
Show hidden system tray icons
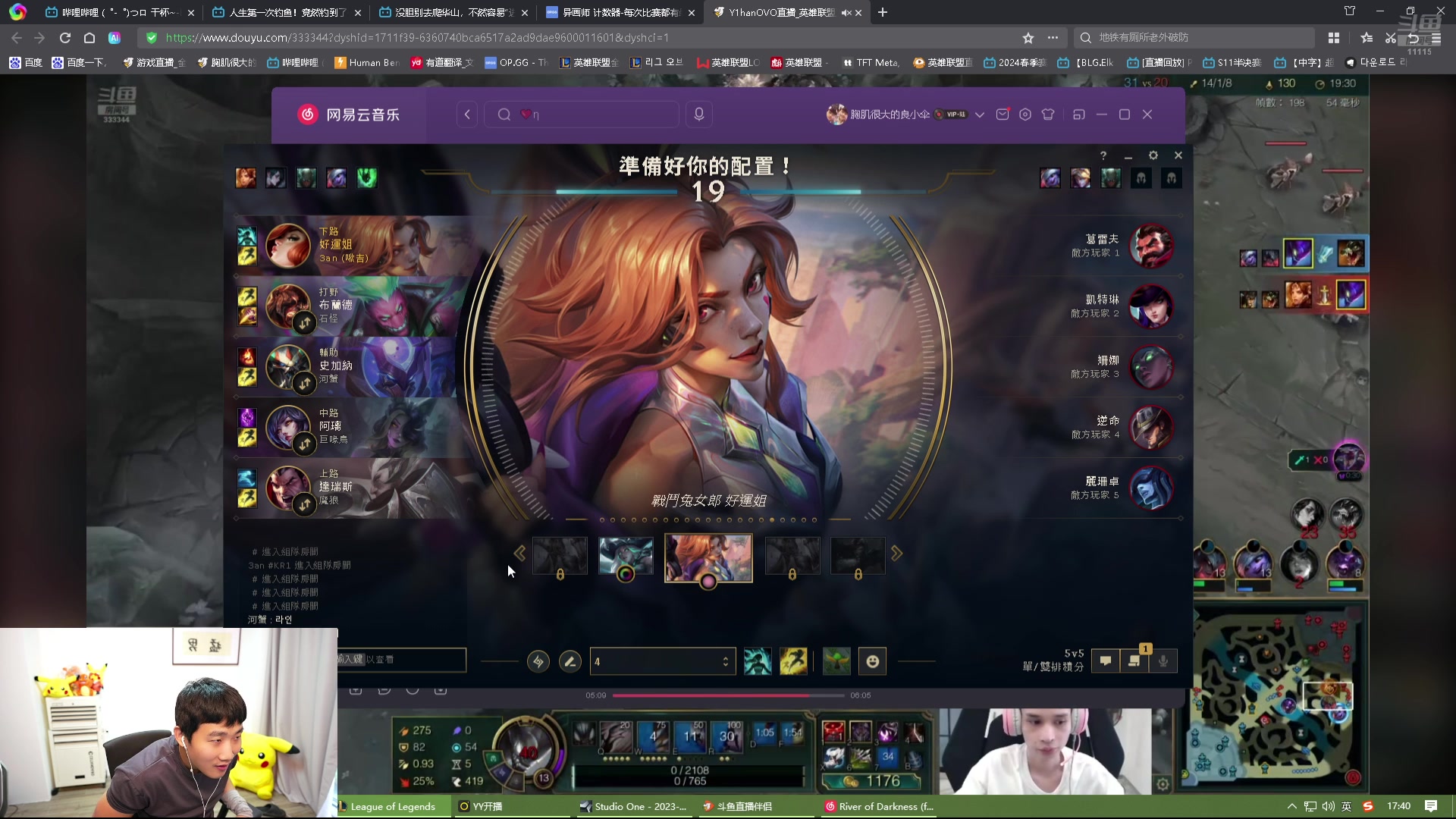coord(1291,806)
